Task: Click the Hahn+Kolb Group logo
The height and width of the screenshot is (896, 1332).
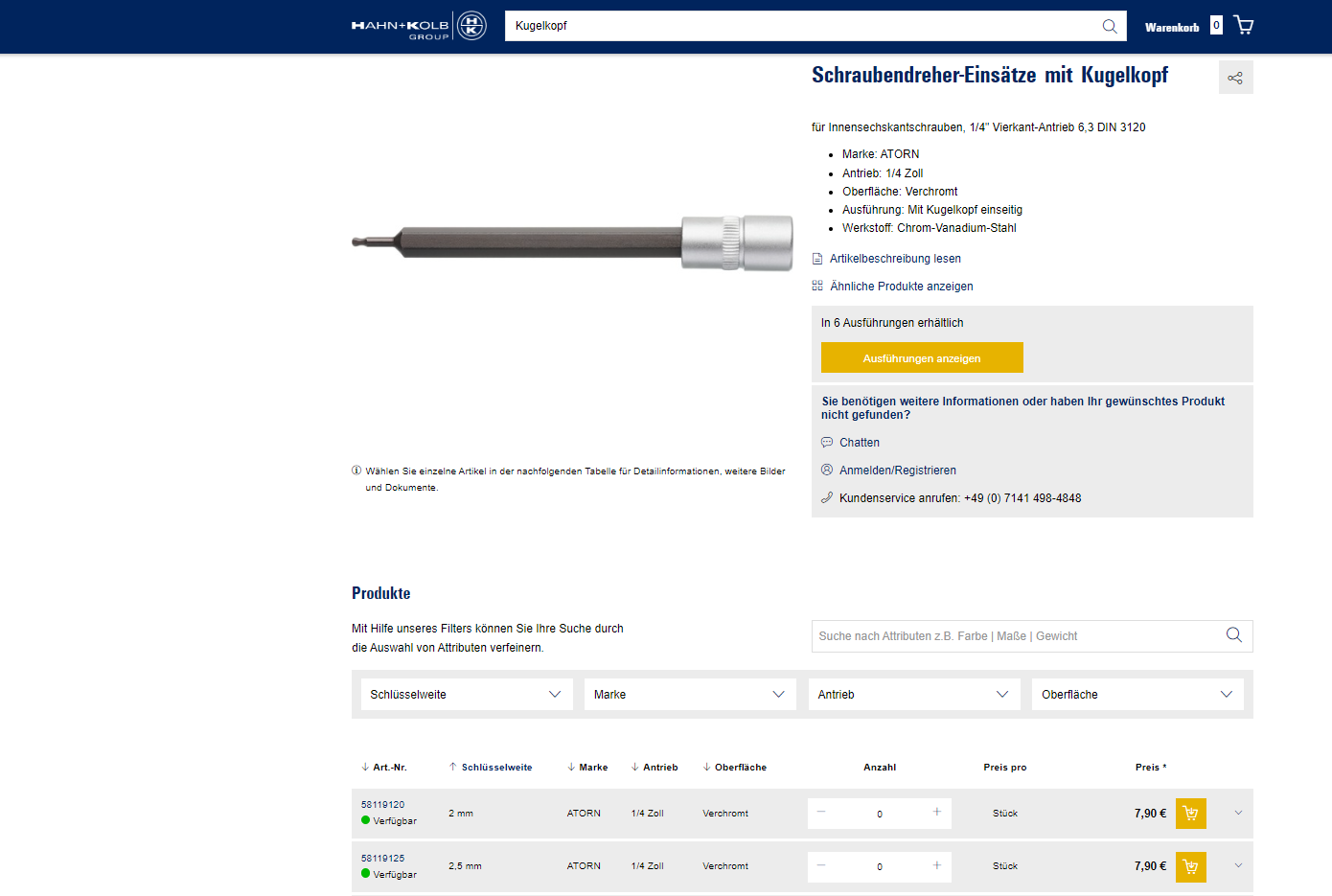Action: point(419,26)
